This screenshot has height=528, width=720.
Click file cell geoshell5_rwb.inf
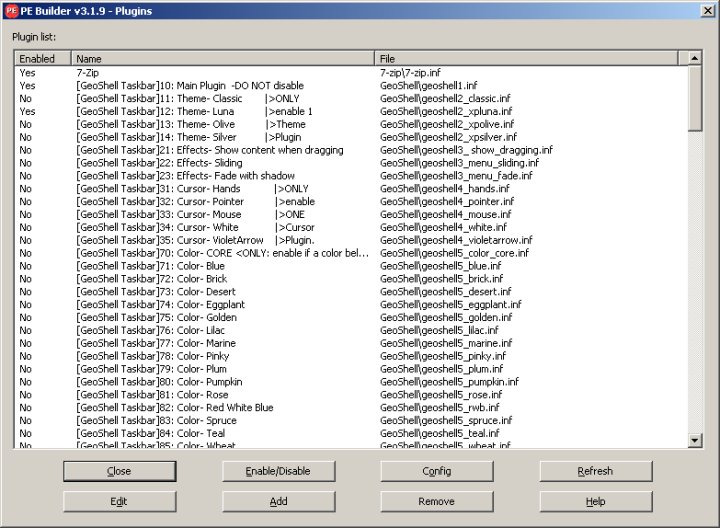pos(439,407)
